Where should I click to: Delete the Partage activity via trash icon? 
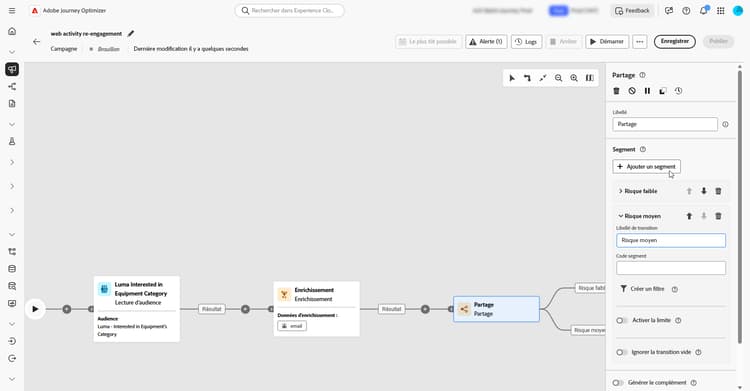point(617,91)
